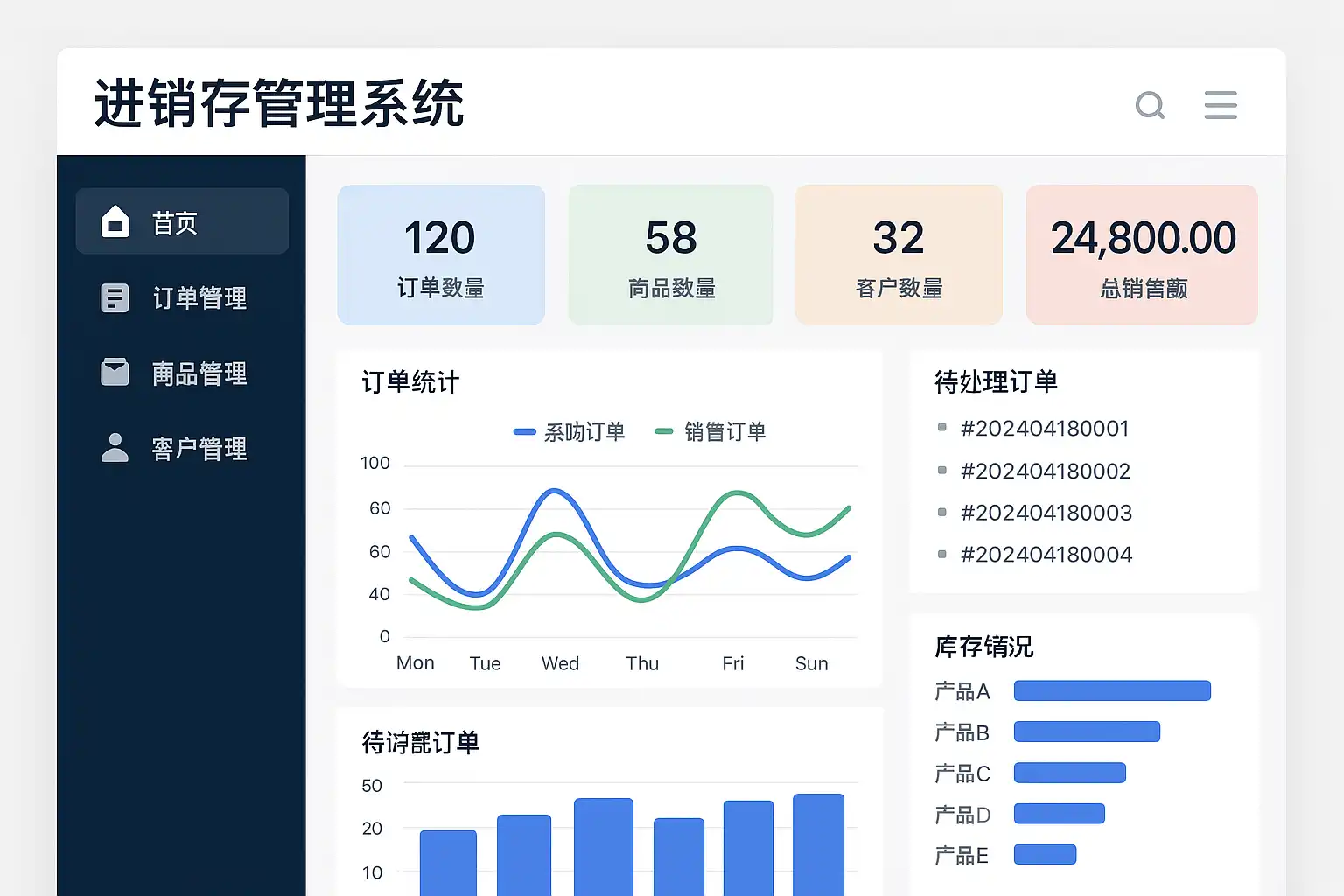1344x896 pixels.
Task: Click the order management document icon
Action: (115, 298)
